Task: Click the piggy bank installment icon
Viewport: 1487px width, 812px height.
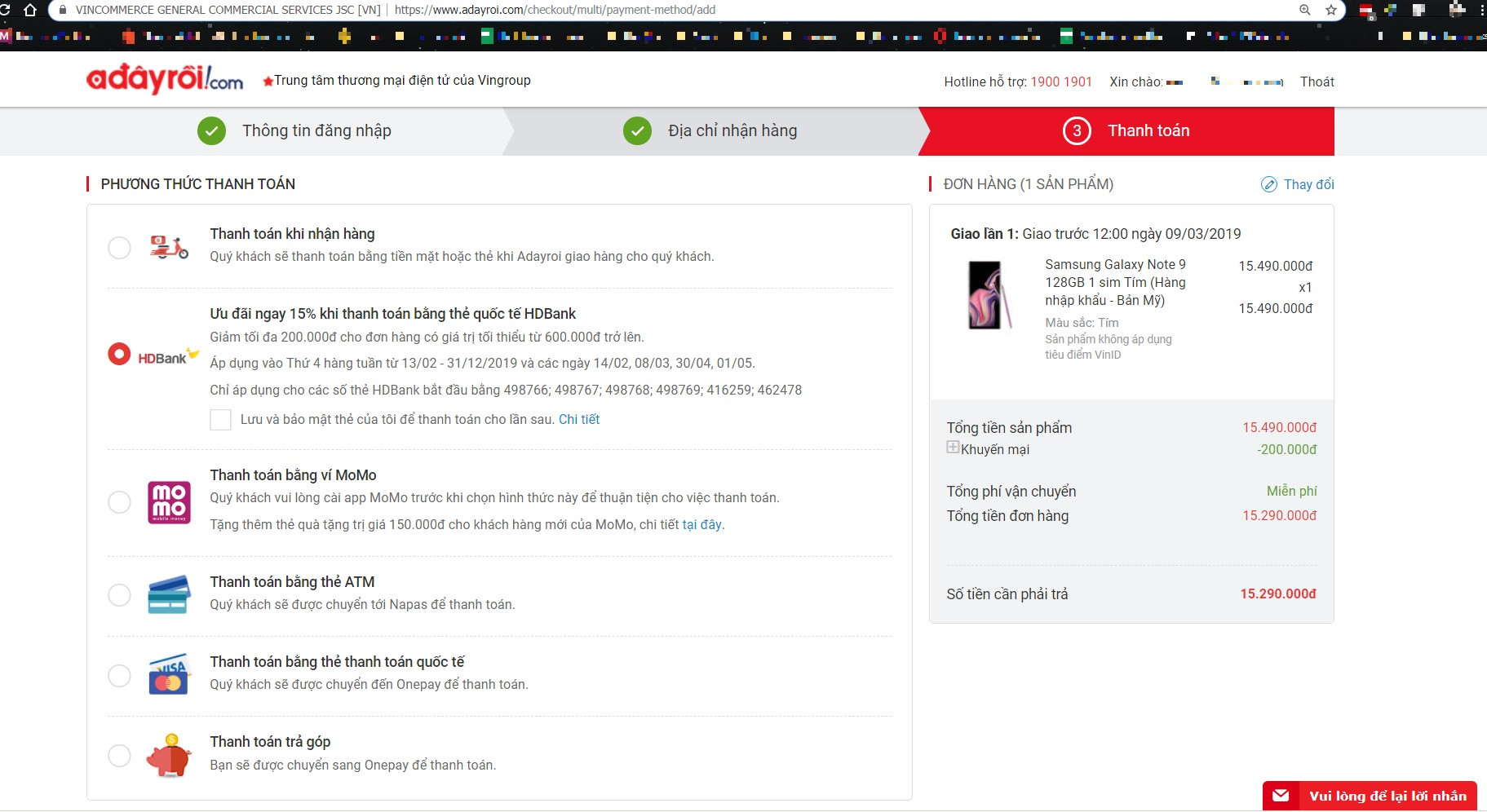Action: 169,755
